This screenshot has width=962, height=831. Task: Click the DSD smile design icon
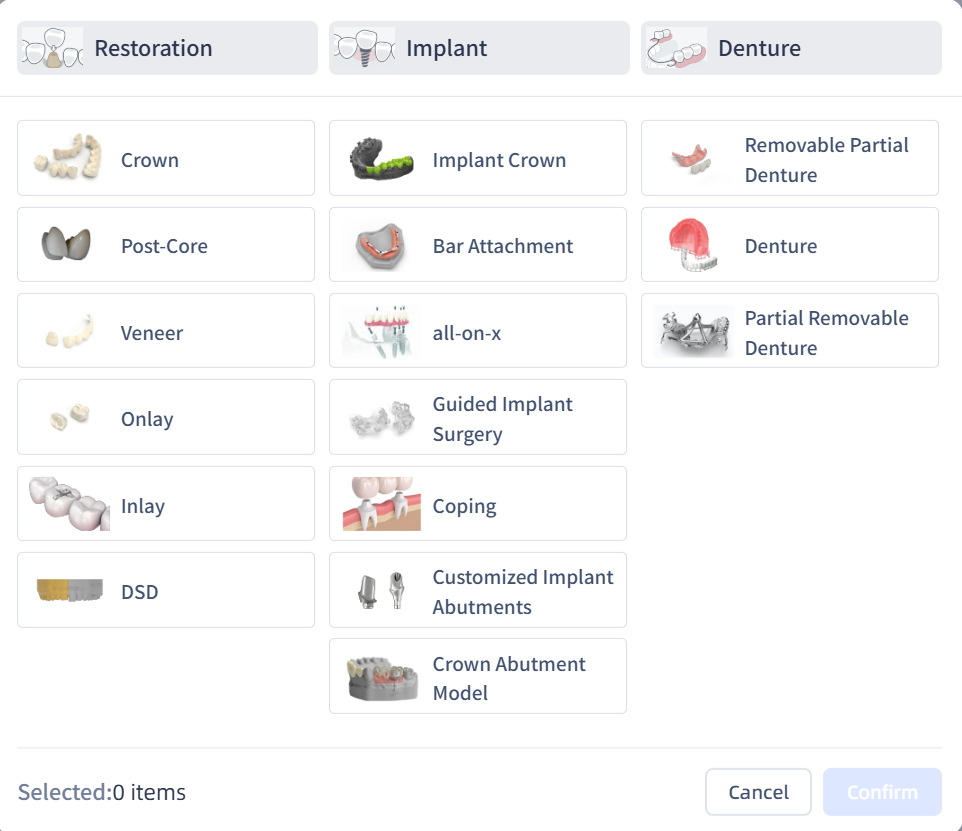coord(69,590)
